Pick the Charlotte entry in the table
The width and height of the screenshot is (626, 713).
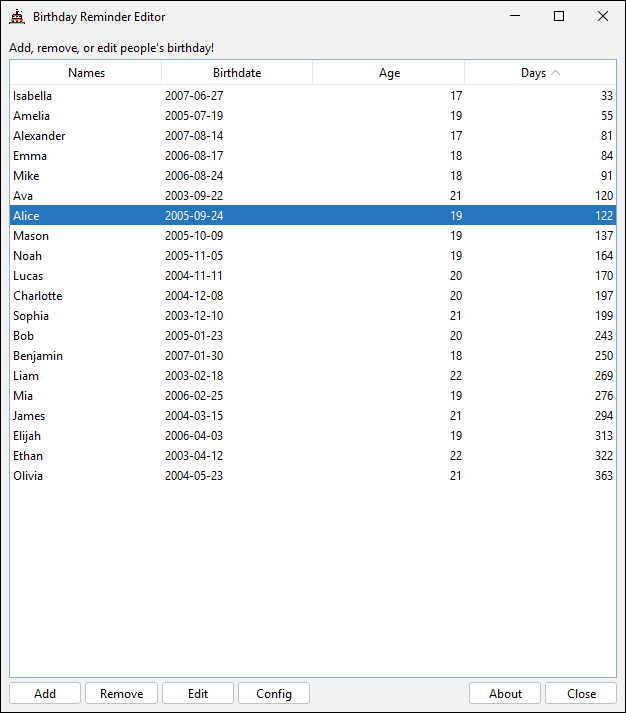(38, 296)
